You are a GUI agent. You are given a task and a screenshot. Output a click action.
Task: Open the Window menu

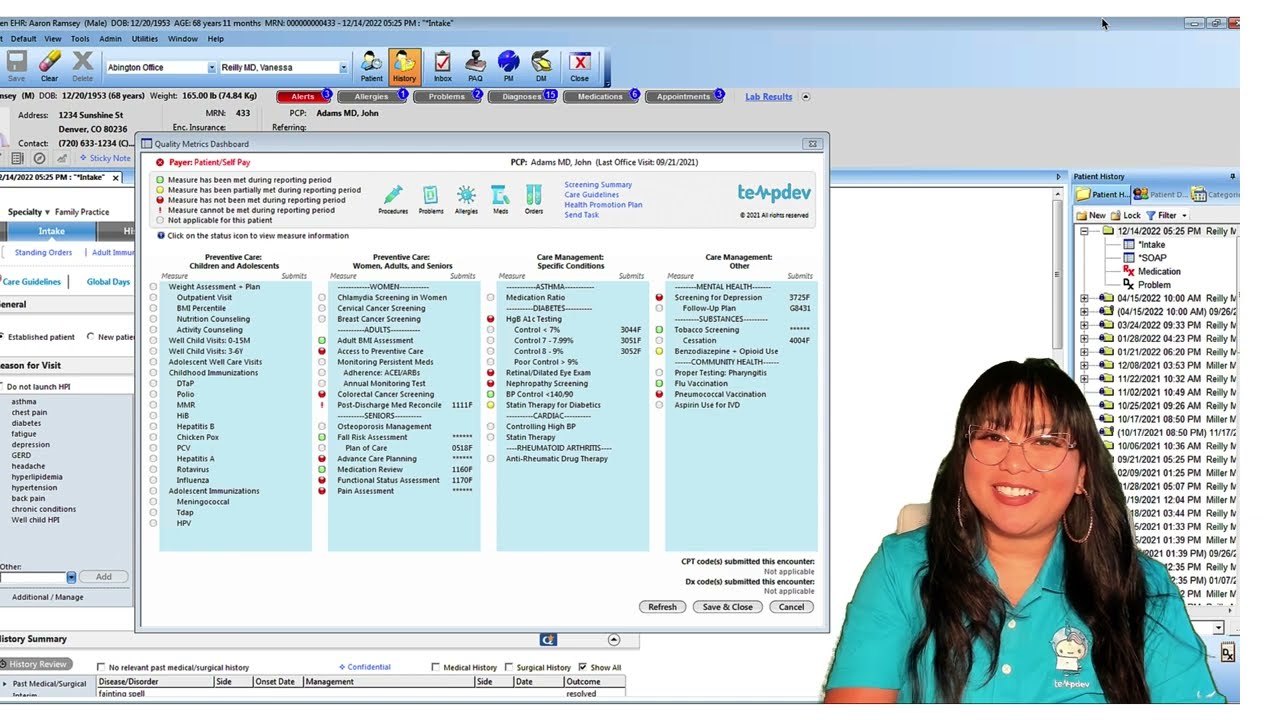183,39
